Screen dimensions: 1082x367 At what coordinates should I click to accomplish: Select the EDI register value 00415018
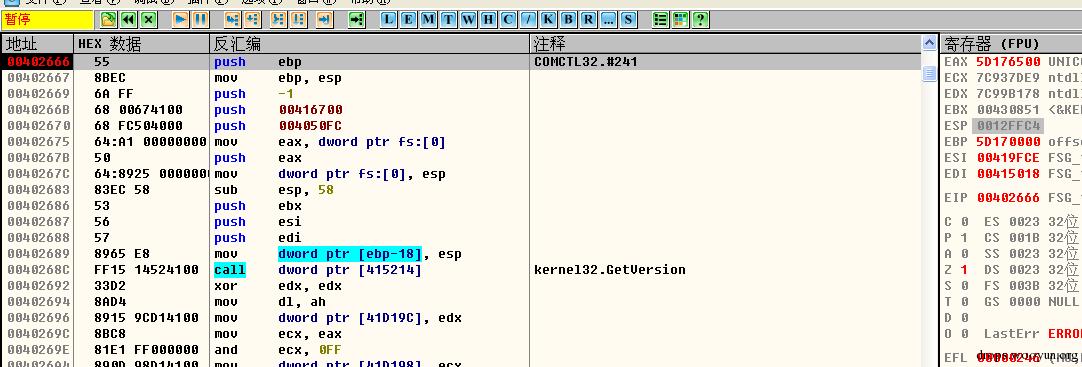(x=1008, y=174)
